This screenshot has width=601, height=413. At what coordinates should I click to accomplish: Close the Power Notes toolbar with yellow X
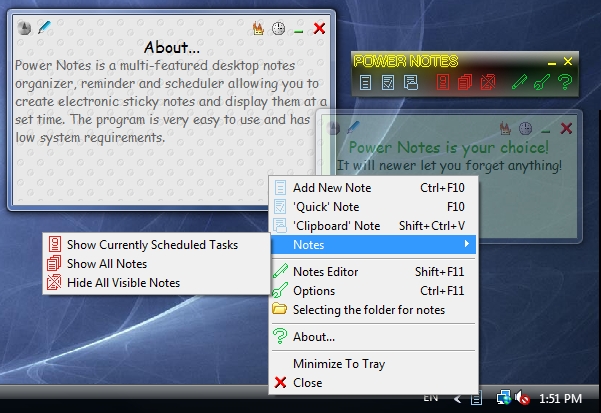[568, 61]
